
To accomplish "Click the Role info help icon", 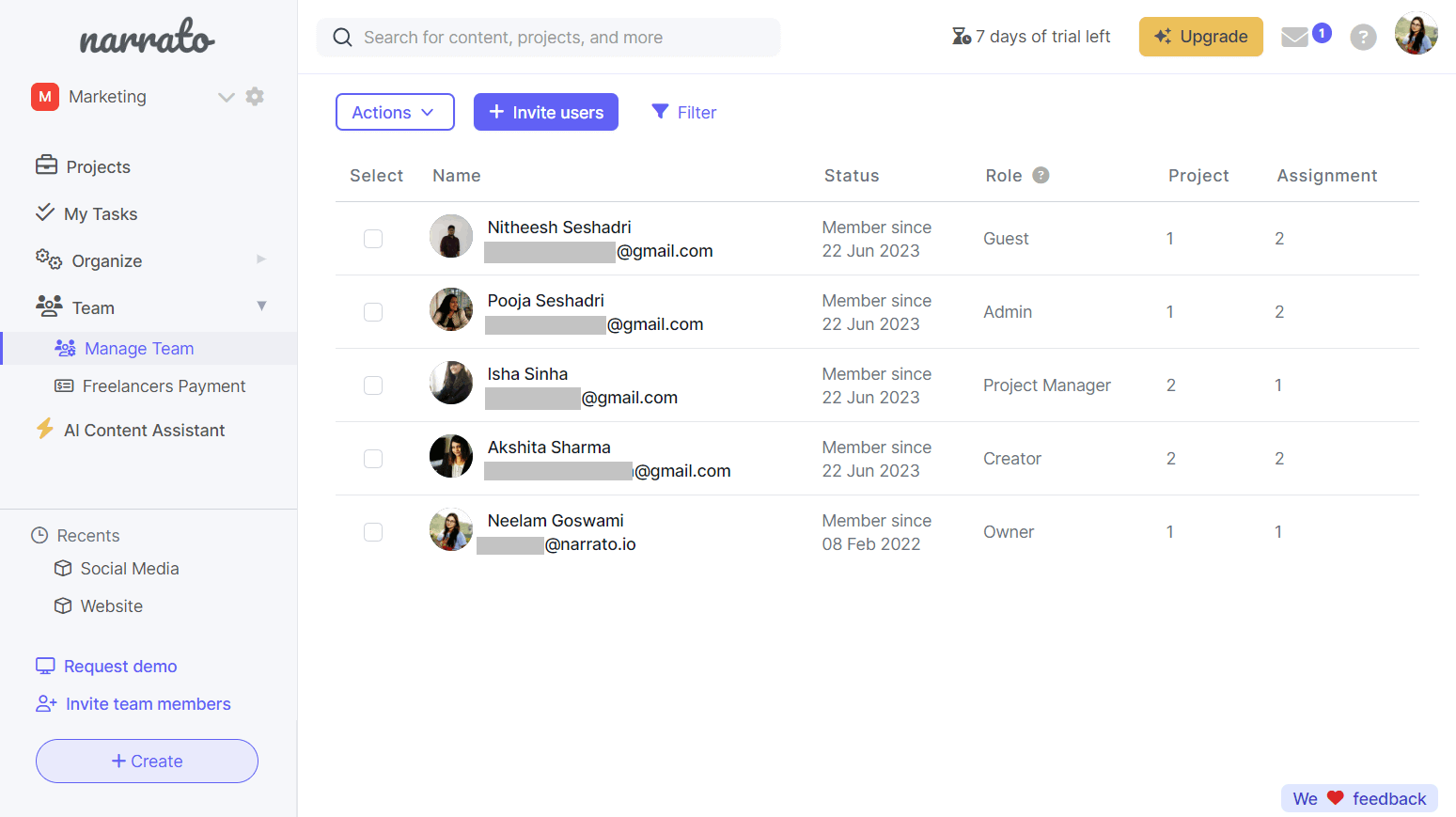I will (1041, 175).
